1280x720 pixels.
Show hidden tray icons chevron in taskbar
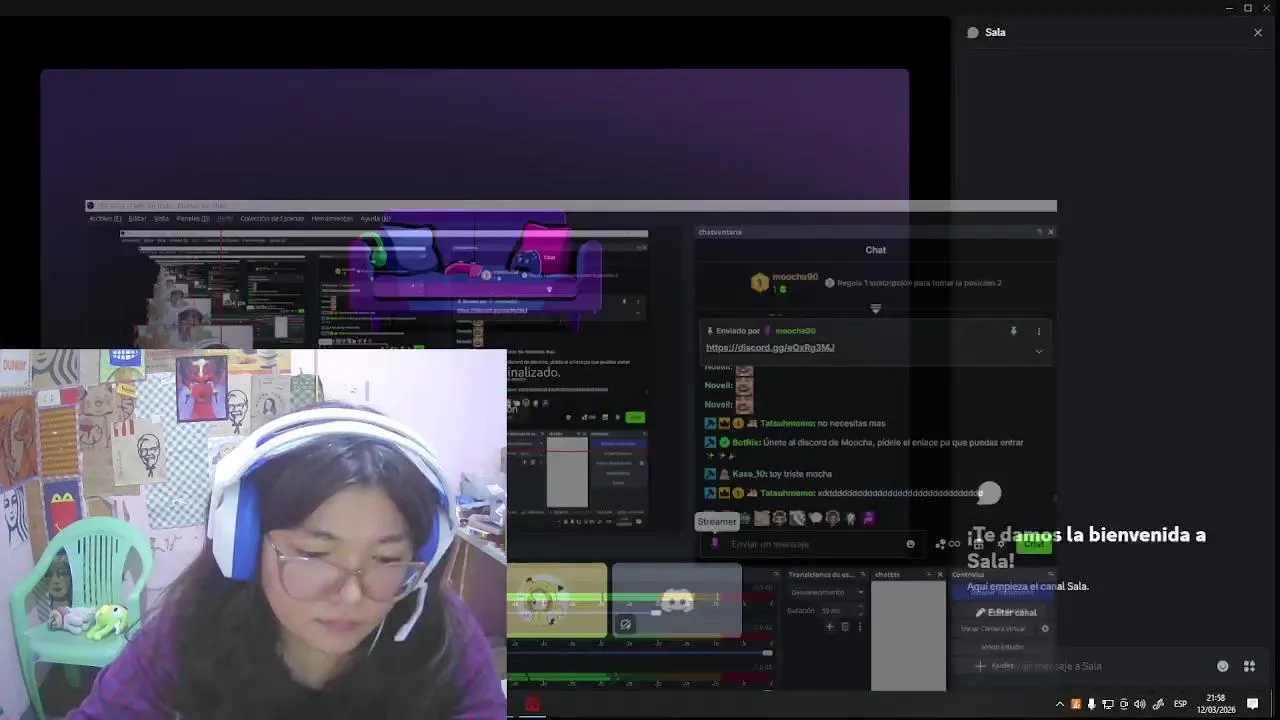coord(1060,704)
